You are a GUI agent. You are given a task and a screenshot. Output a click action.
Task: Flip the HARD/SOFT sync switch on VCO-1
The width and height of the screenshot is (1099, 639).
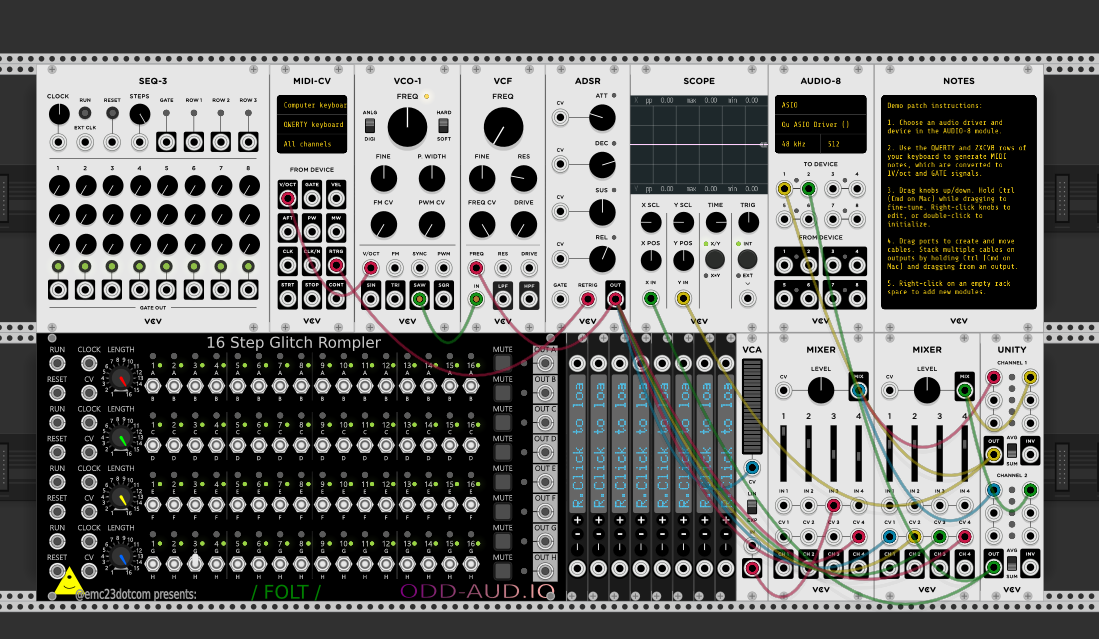(x=443, y=126)
